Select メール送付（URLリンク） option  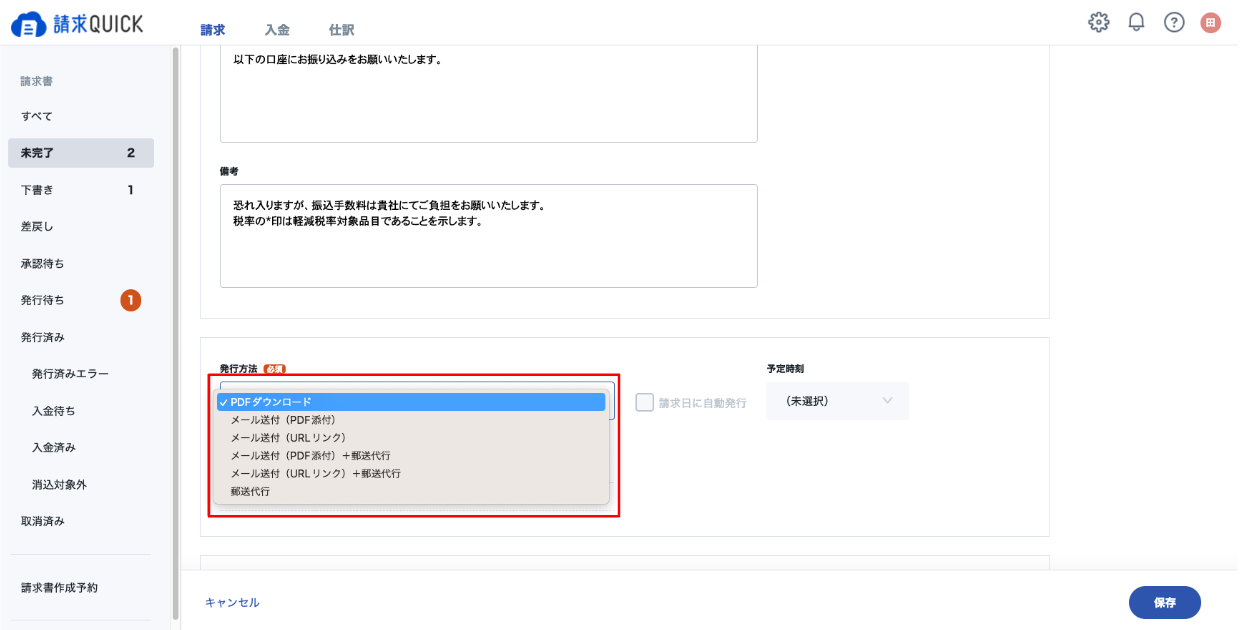click(411, 438)
